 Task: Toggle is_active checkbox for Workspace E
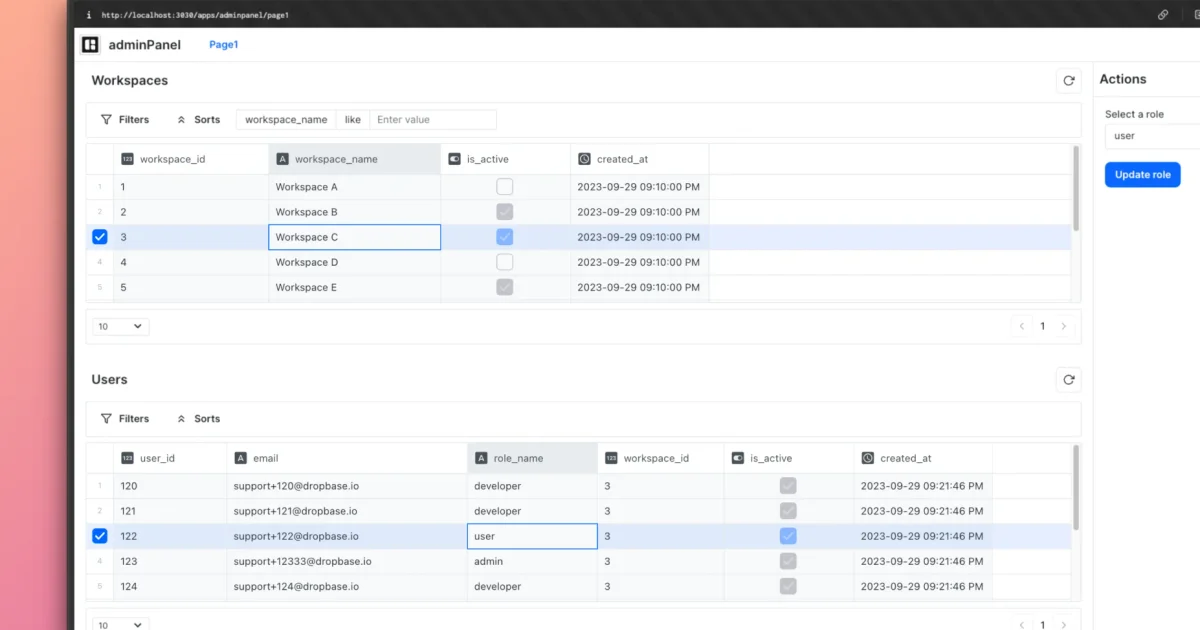(505, 287)
